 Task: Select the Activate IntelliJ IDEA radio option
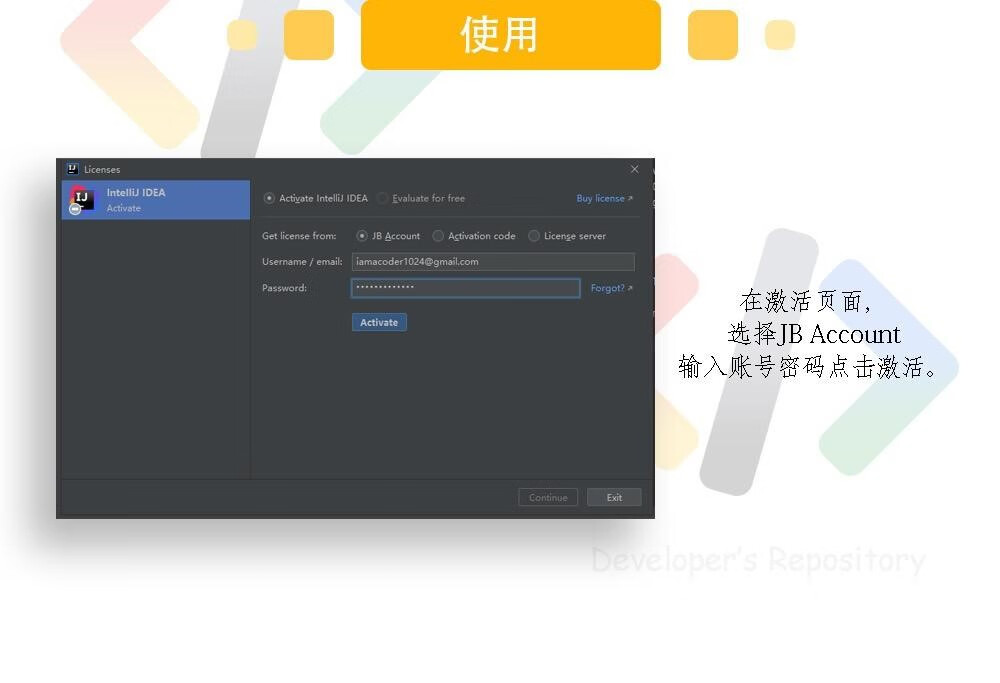click(269, 198)
